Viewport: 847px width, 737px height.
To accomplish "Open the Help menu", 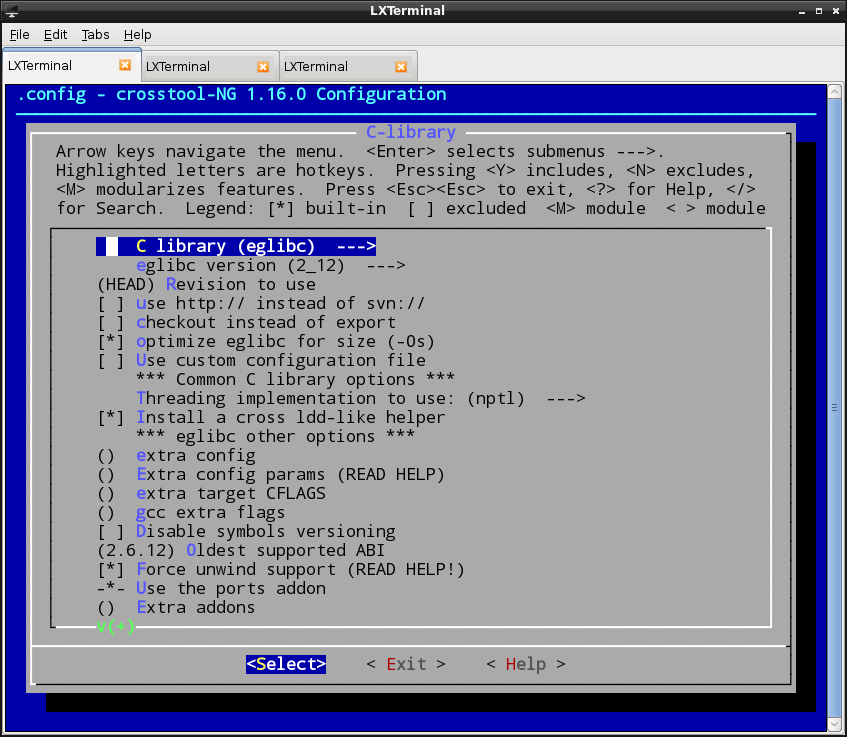I will tap(137, 35).
